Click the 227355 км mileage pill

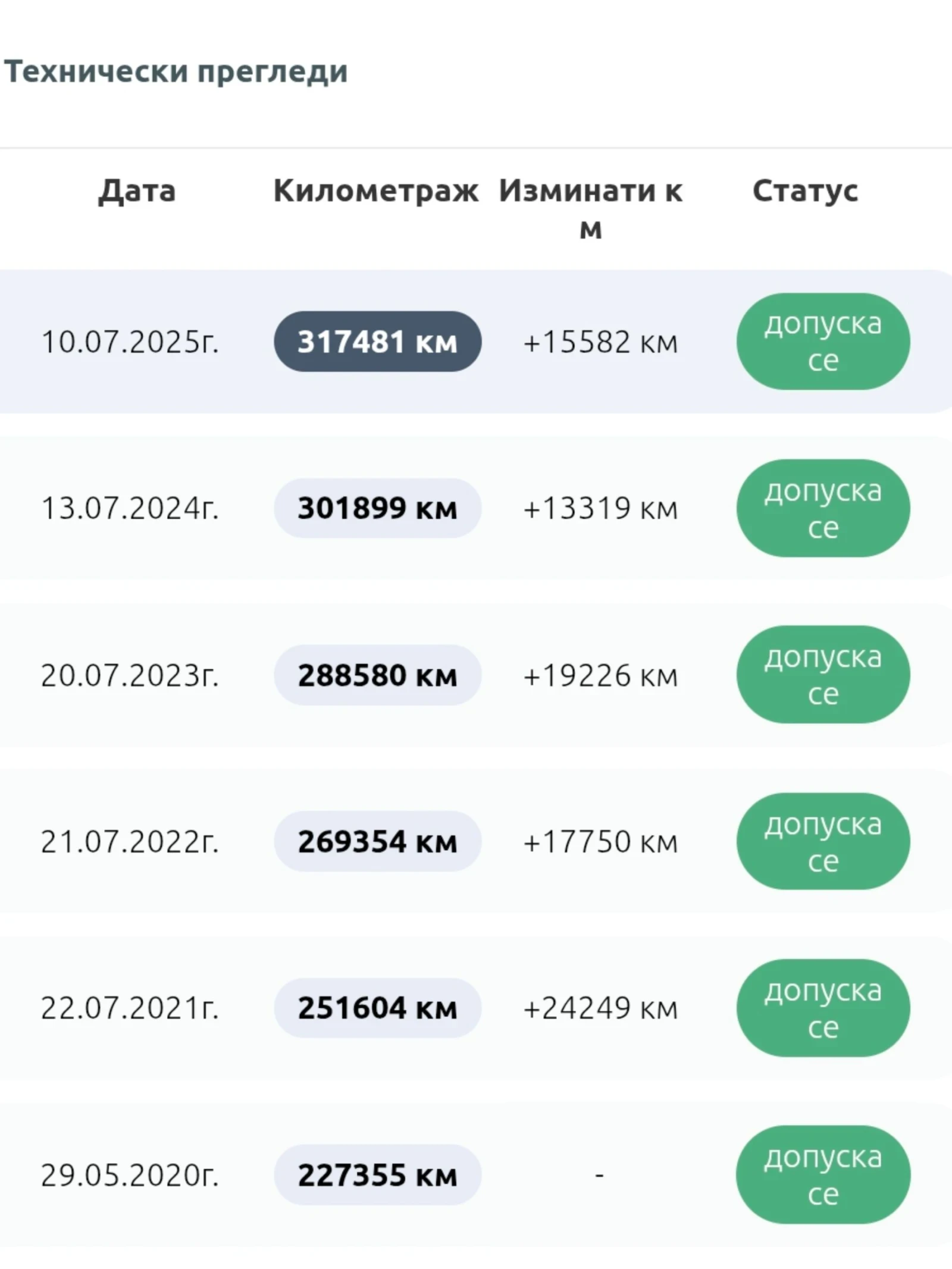coord(377,1175)
